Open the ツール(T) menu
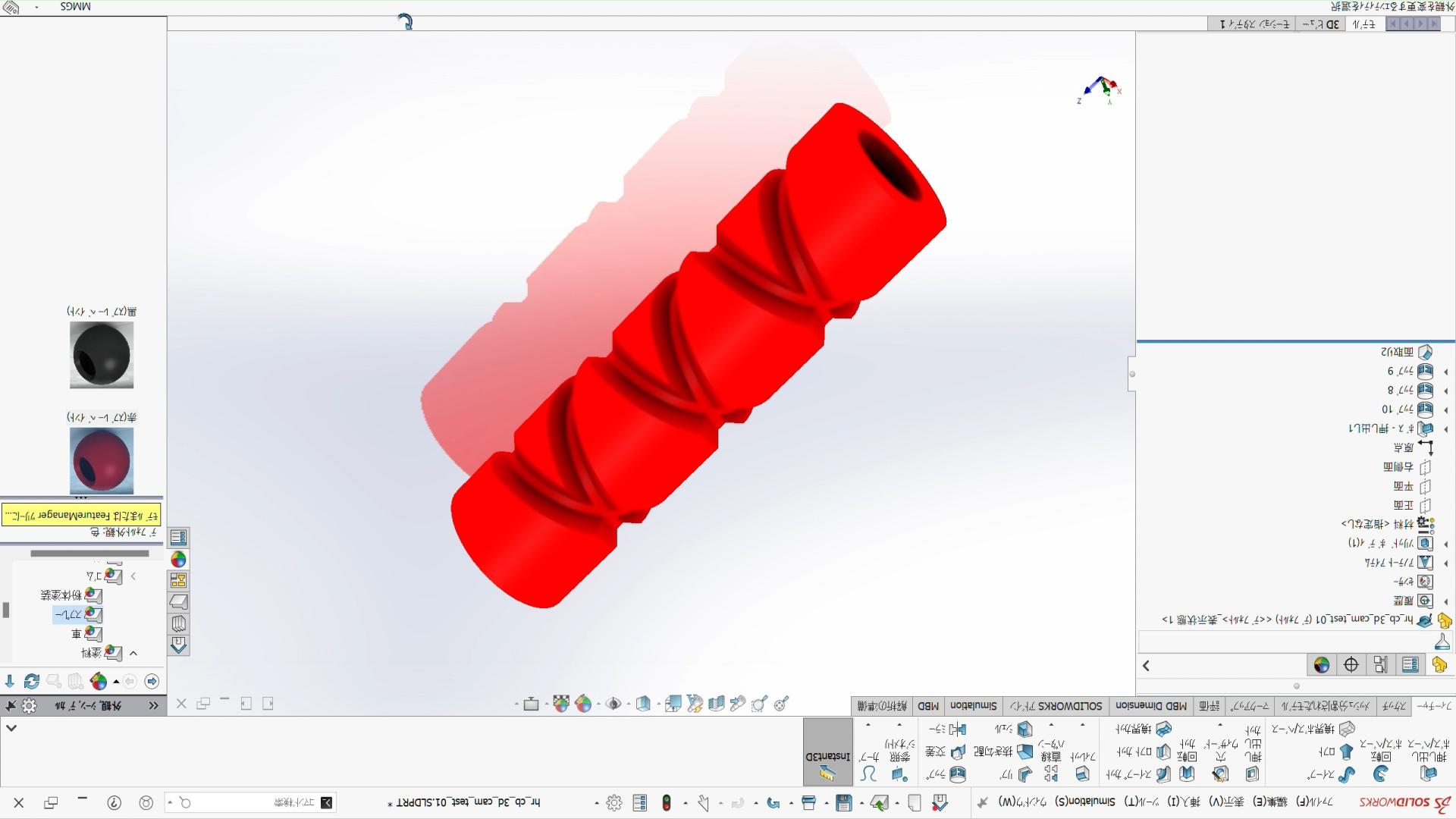Image resolution: width=1456 pixels, height=819 pixels. pos(1141,802)
